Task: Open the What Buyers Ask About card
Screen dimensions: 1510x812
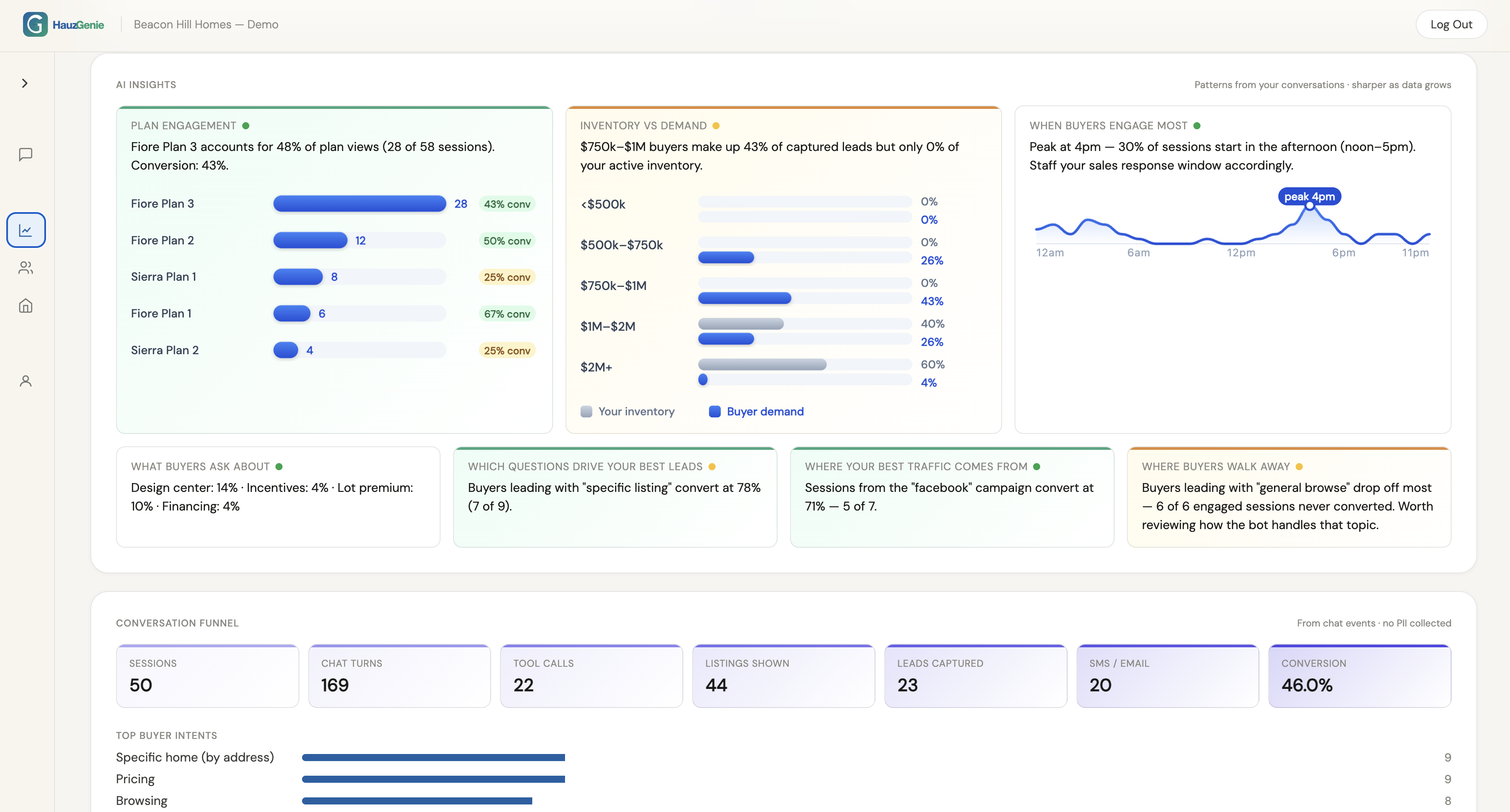Action: (x=278, y=497)
